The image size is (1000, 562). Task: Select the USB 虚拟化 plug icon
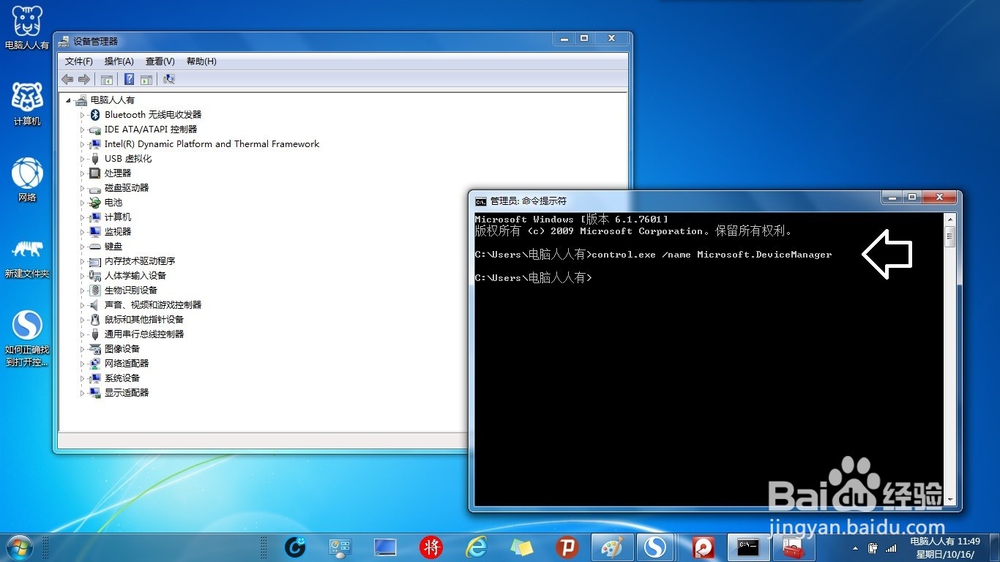pos(95,158)
